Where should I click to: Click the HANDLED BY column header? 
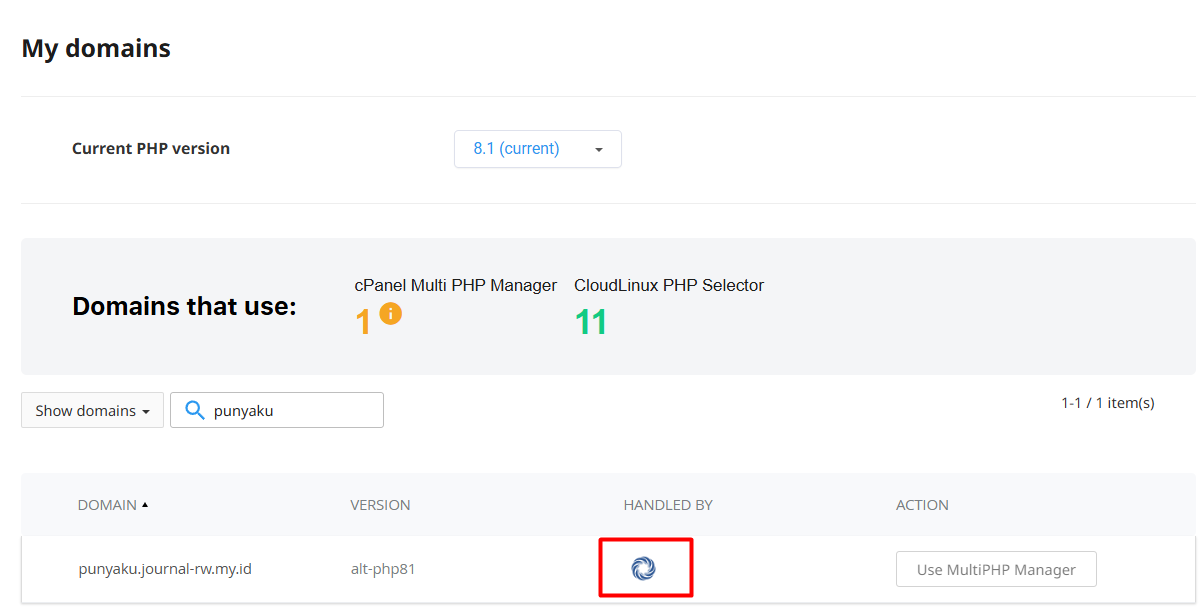[668, 505]
